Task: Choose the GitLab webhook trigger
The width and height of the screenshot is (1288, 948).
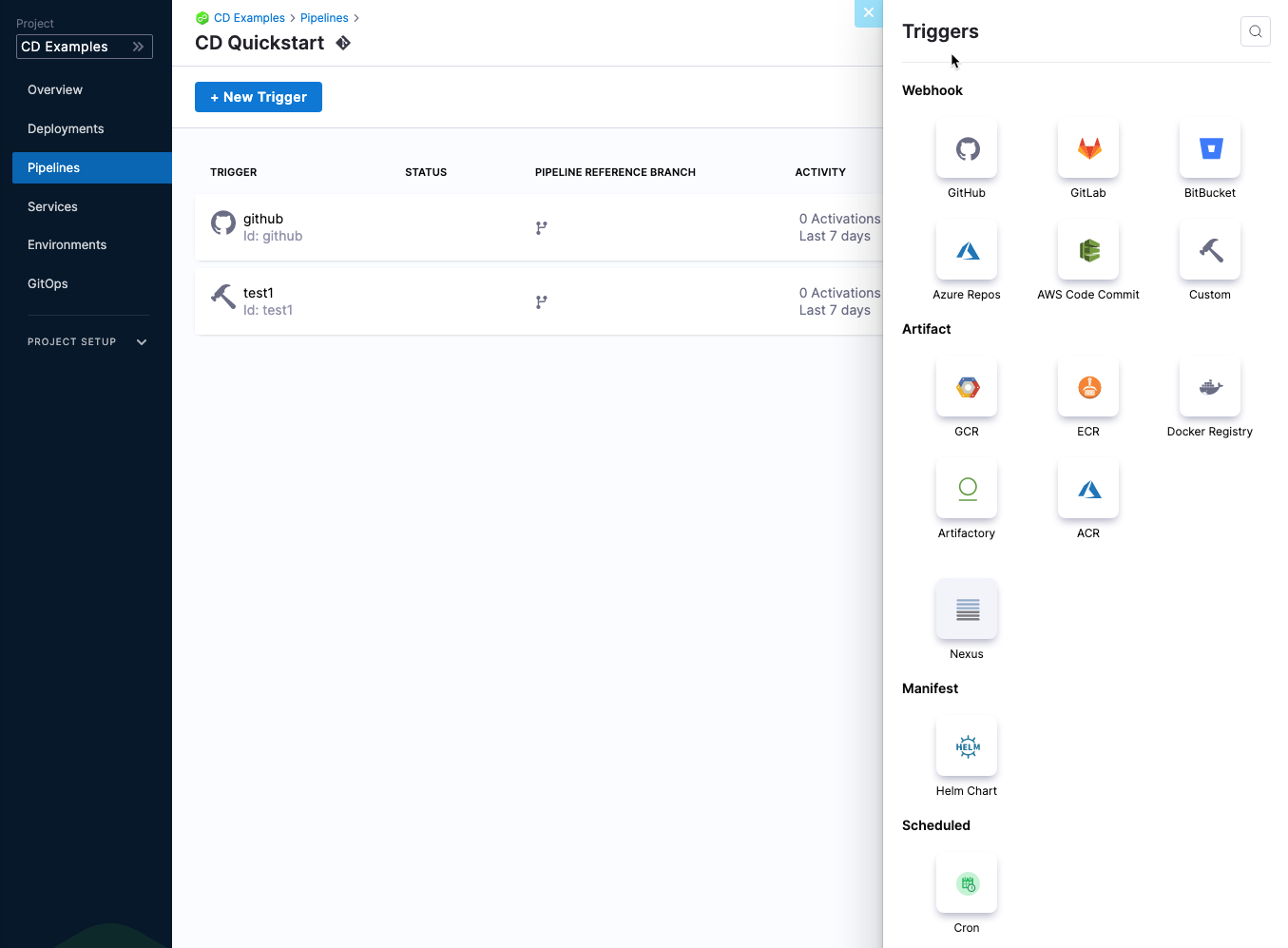Action: pos(1087,149)
